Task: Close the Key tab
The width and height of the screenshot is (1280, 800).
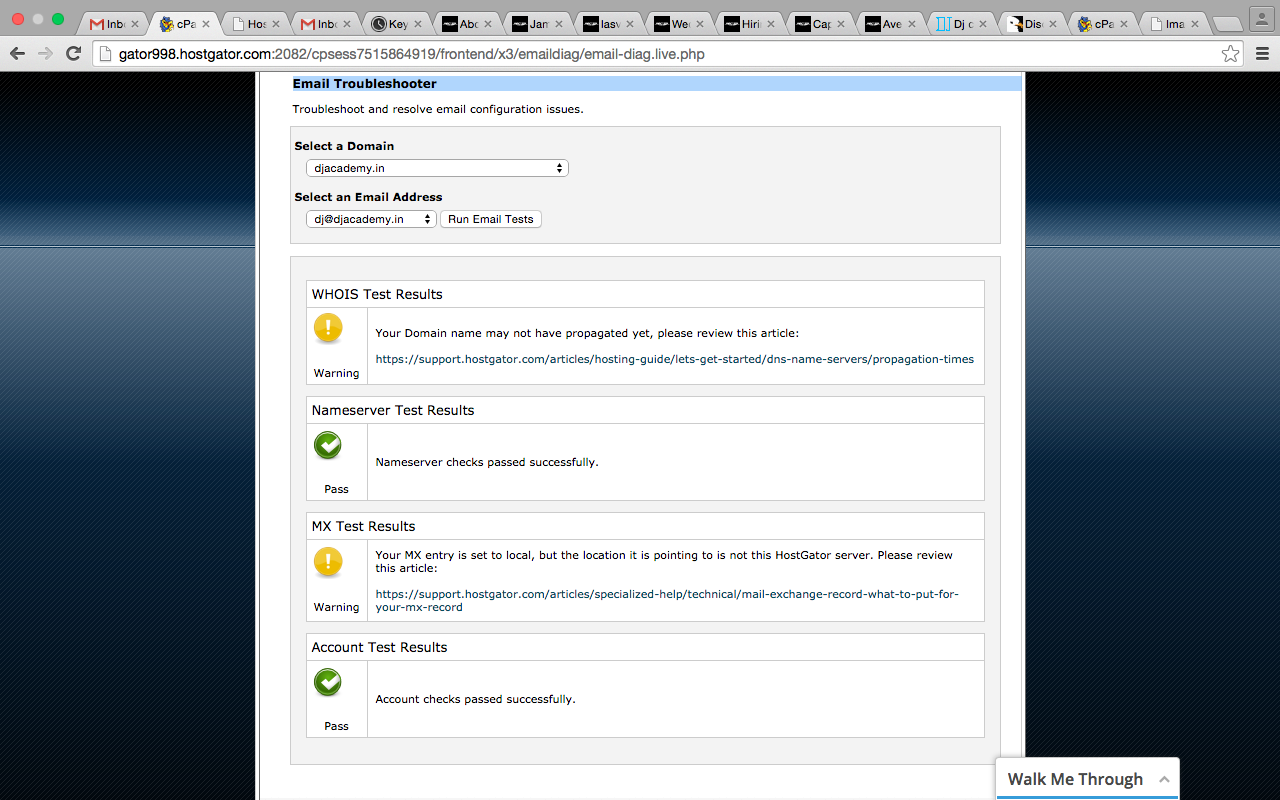Action: pos(417,24)
